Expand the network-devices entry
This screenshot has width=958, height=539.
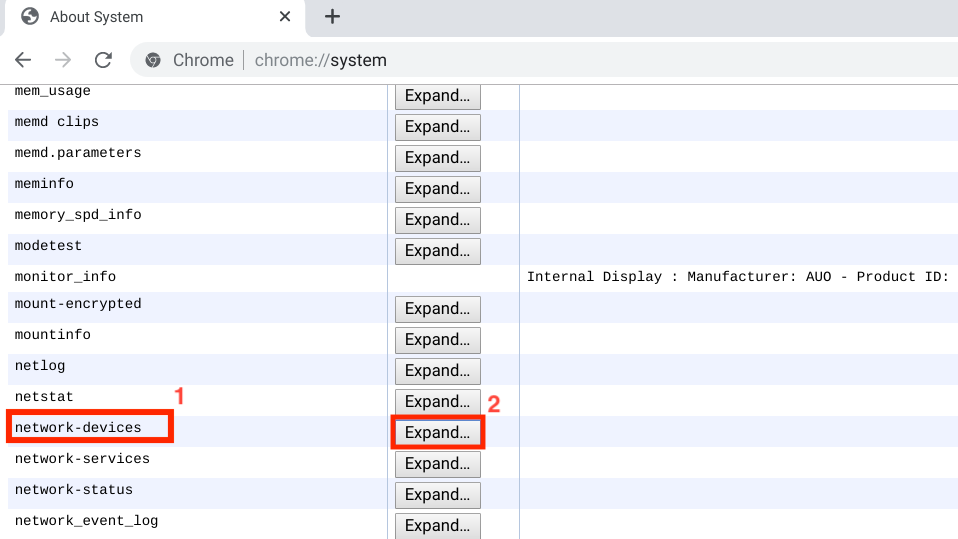[x=437, y=433]
